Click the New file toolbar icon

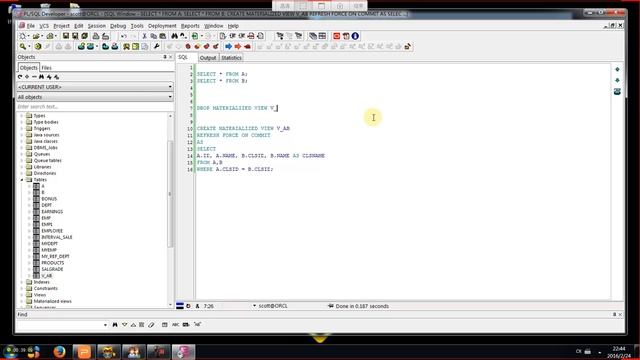coord(23,36)
